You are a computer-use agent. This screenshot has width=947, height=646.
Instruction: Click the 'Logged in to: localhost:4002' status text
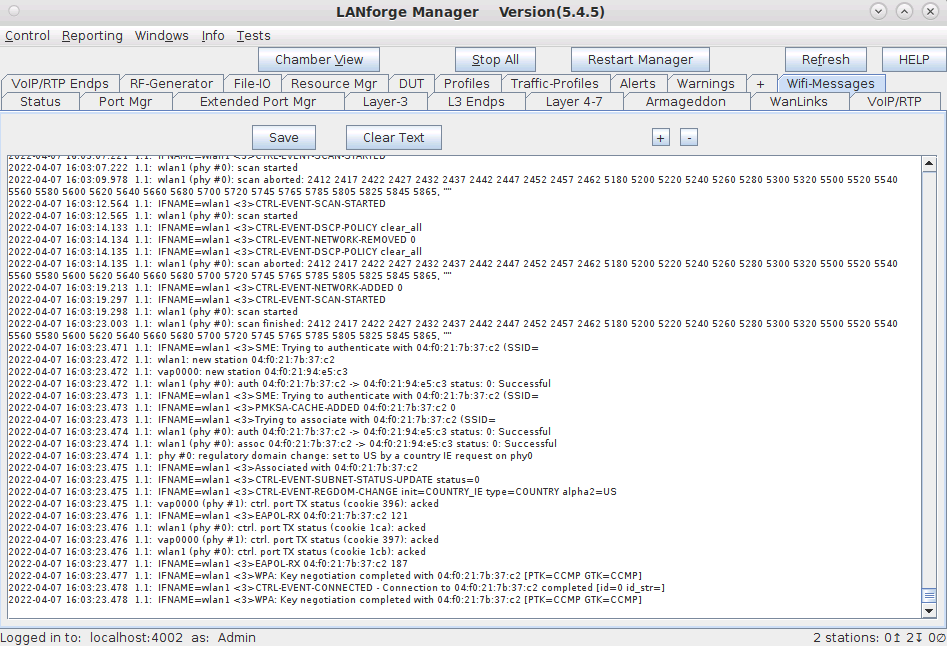(x=128, y=638)
